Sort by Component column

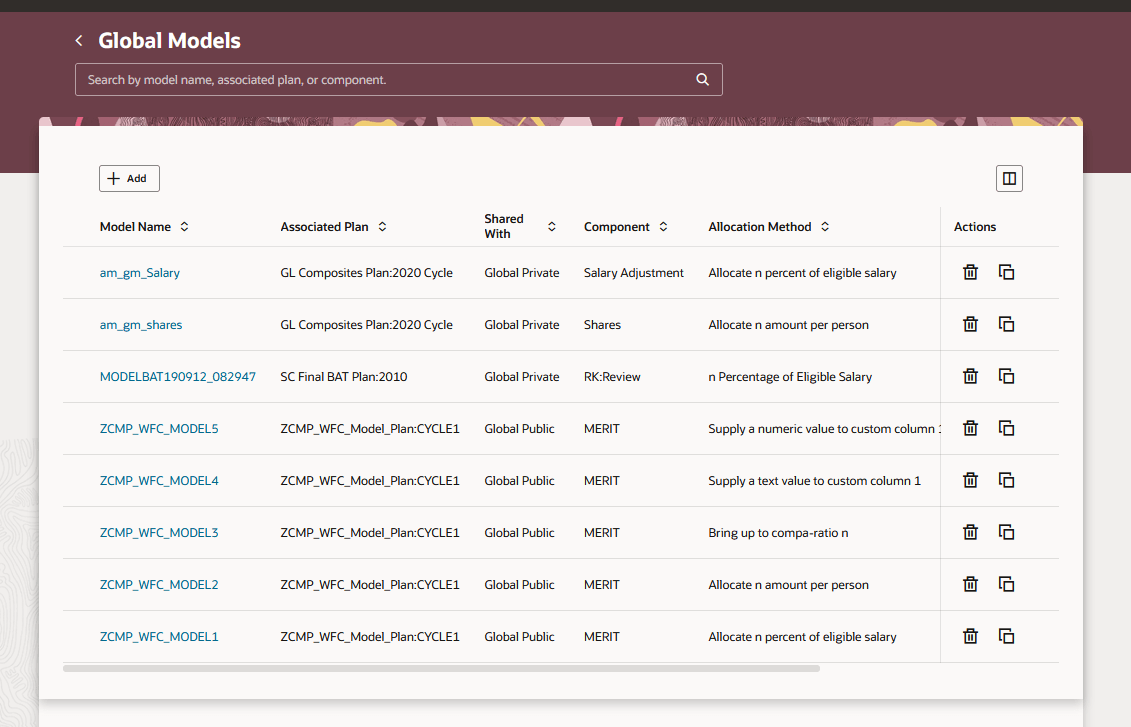[x=663, y=226]
